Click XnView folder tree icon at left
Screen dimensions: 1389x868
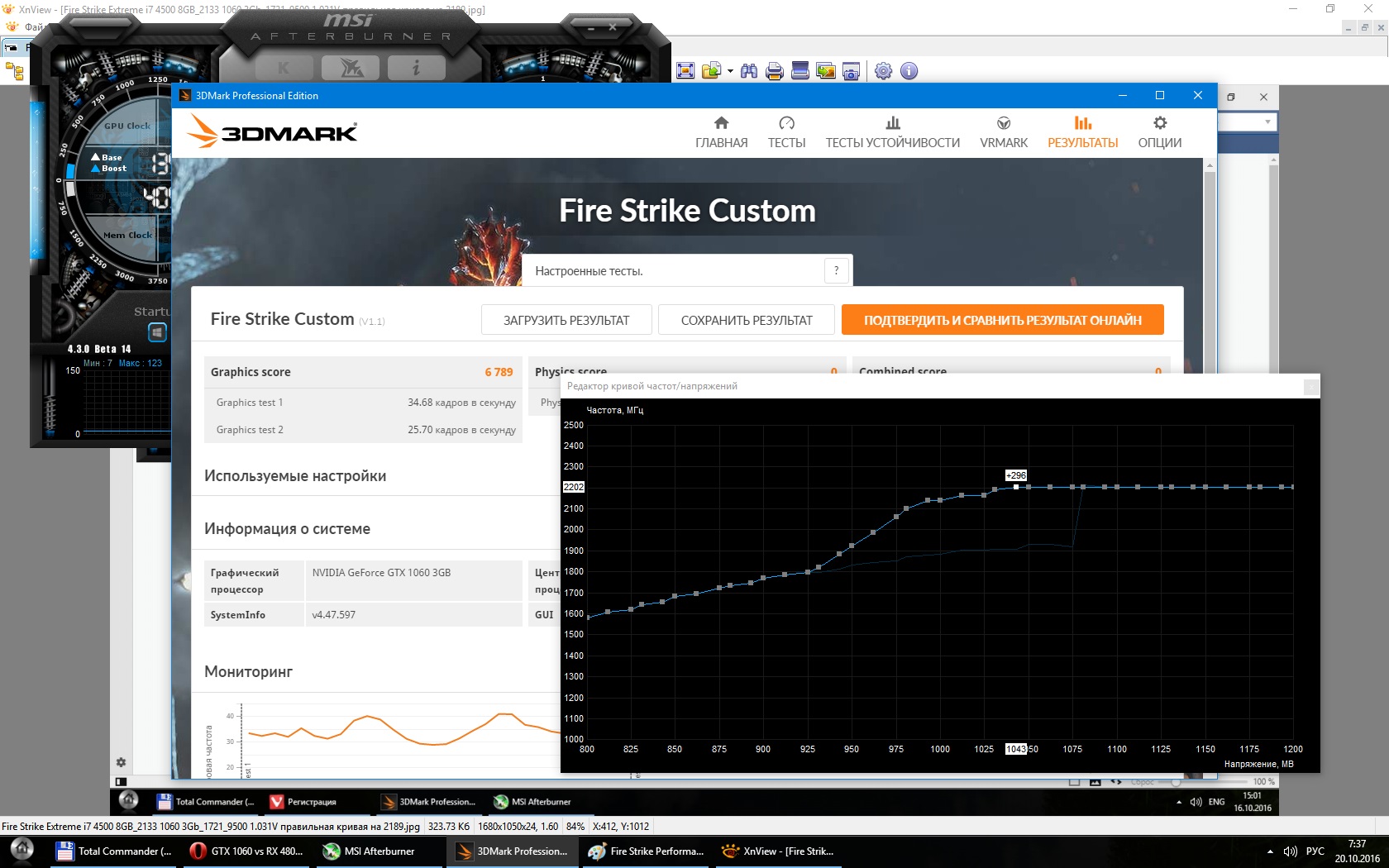[x=14, y=72]
